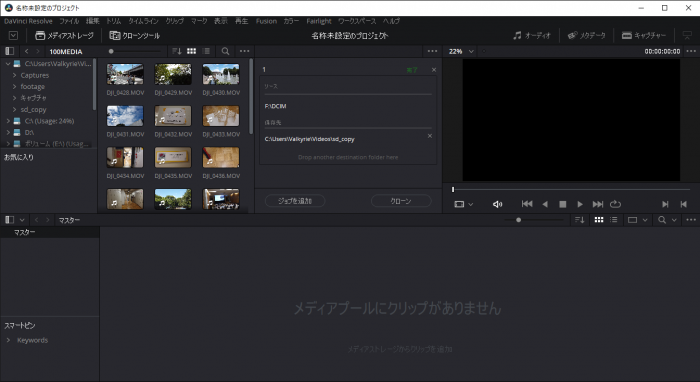Viewport: 700px width, 382px height.
Task: Open media storage options three-dot menu
Action: click(245, 51)
